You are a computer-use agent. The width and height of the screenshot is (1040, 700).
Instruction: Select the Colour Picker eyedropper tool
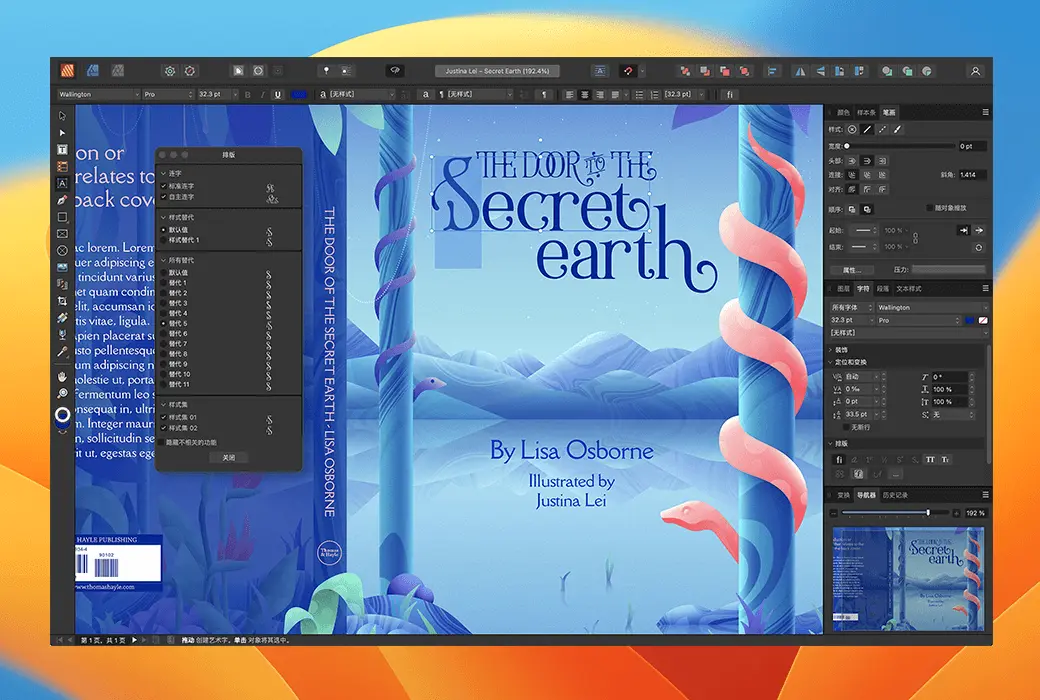pos(62,351)
